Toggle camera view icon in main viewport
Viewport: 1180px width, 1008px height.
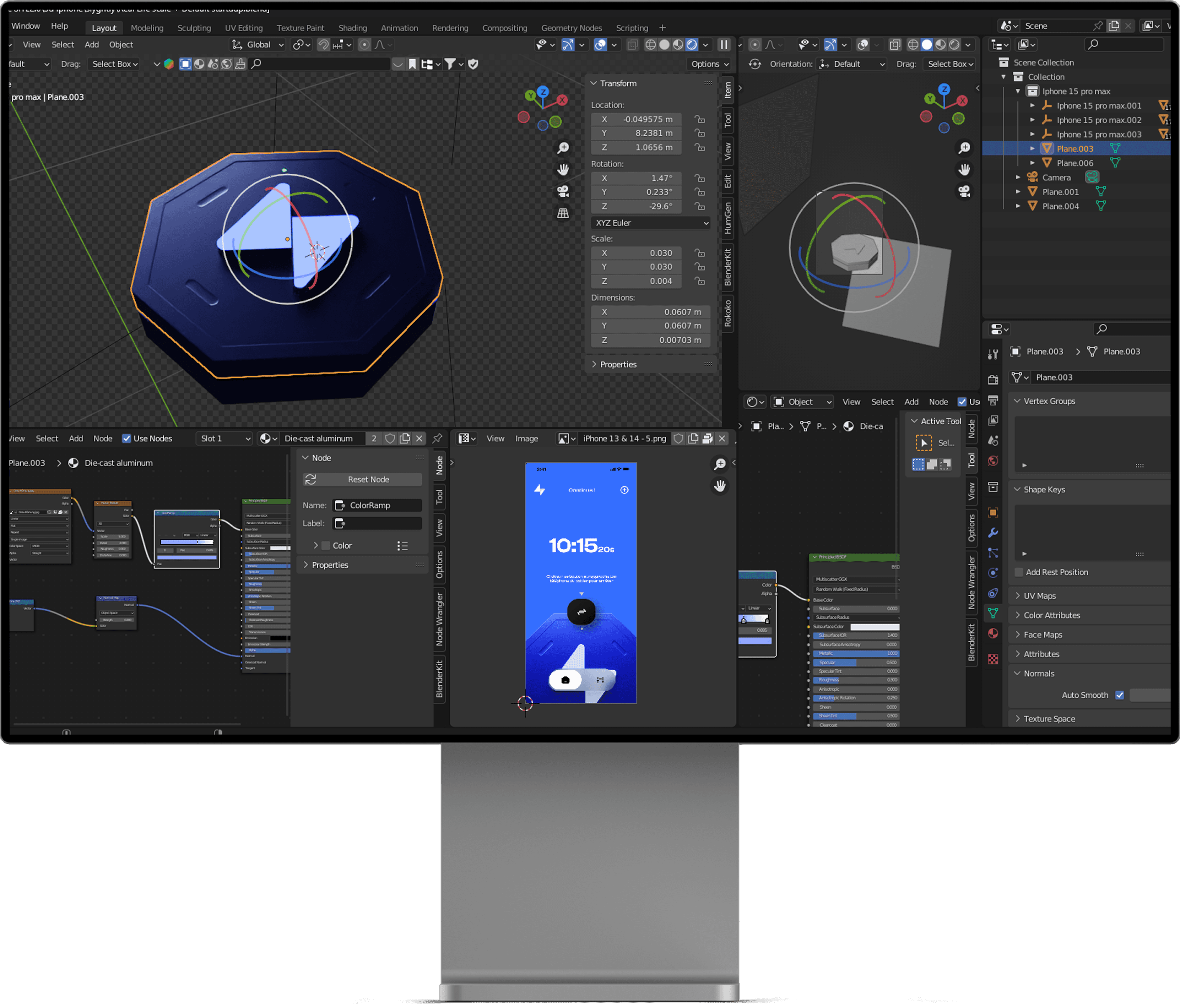(563, 191)
